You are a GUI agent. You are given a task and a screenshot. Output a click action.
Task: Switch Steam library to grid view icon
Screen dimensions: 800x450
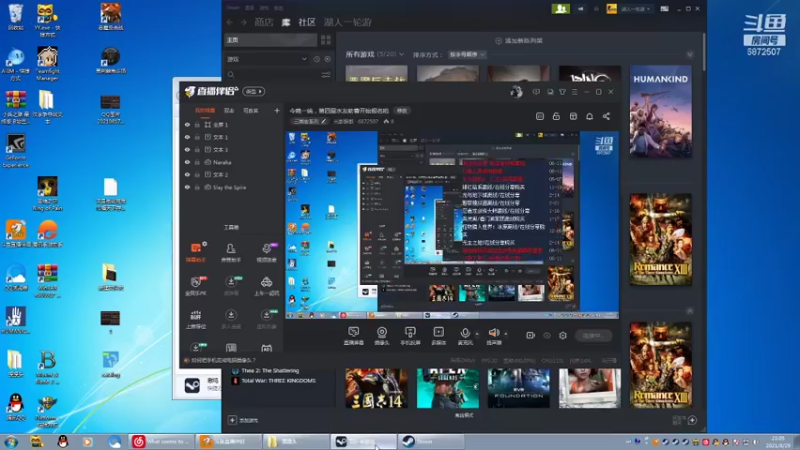tap(326, 40)
